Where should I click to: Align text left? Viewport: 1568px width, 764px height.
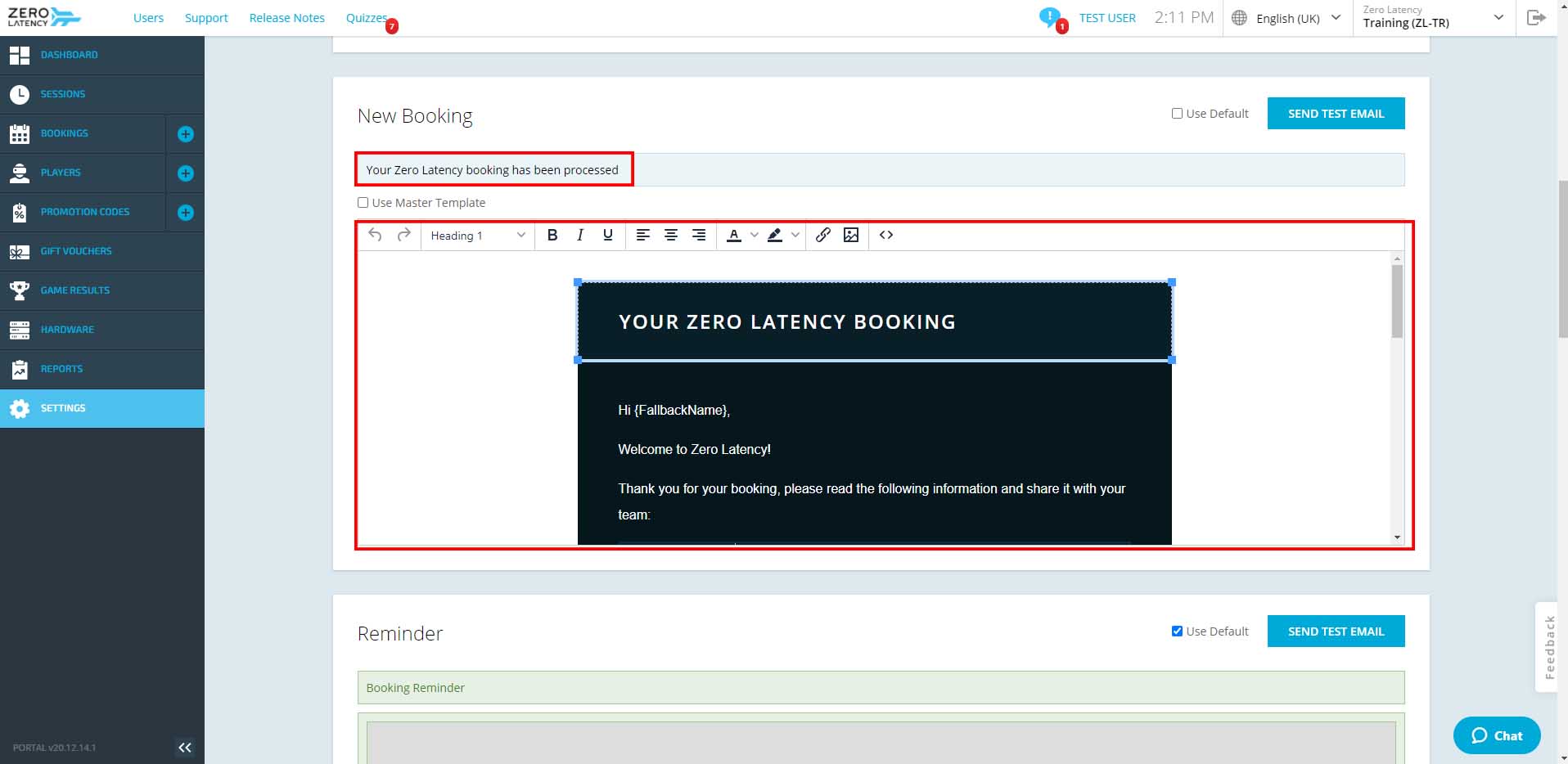point(643,235)
